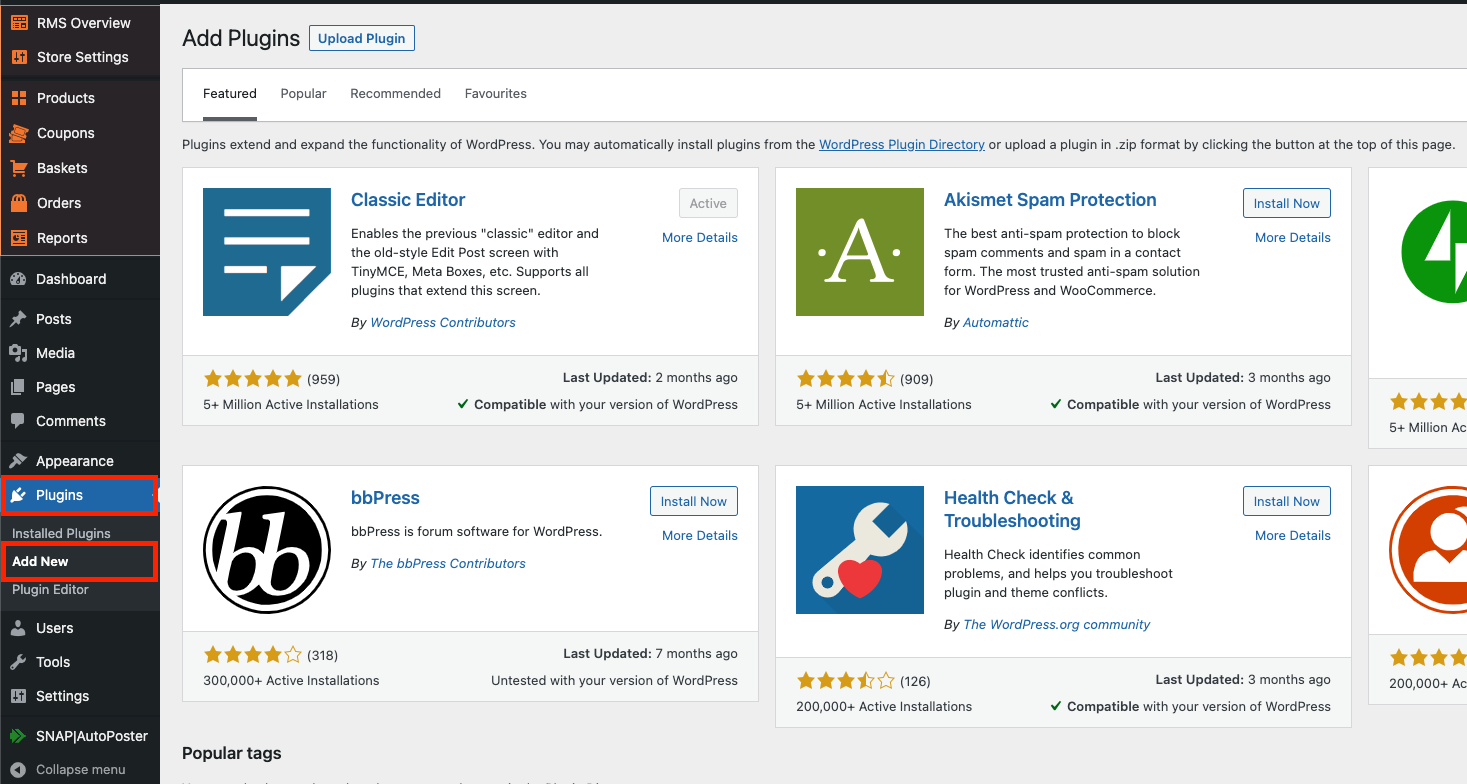Click the Akismet Spam Protection title link
1467x784 pixels.
coord(1050,200)
